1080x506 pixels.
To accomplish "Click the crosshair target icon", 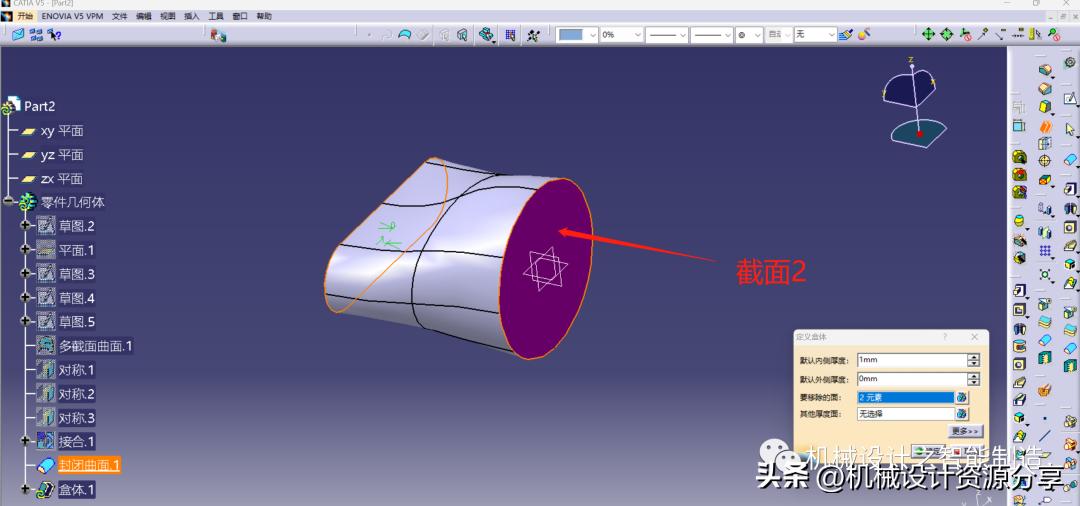I will [x=1044, y=161].
